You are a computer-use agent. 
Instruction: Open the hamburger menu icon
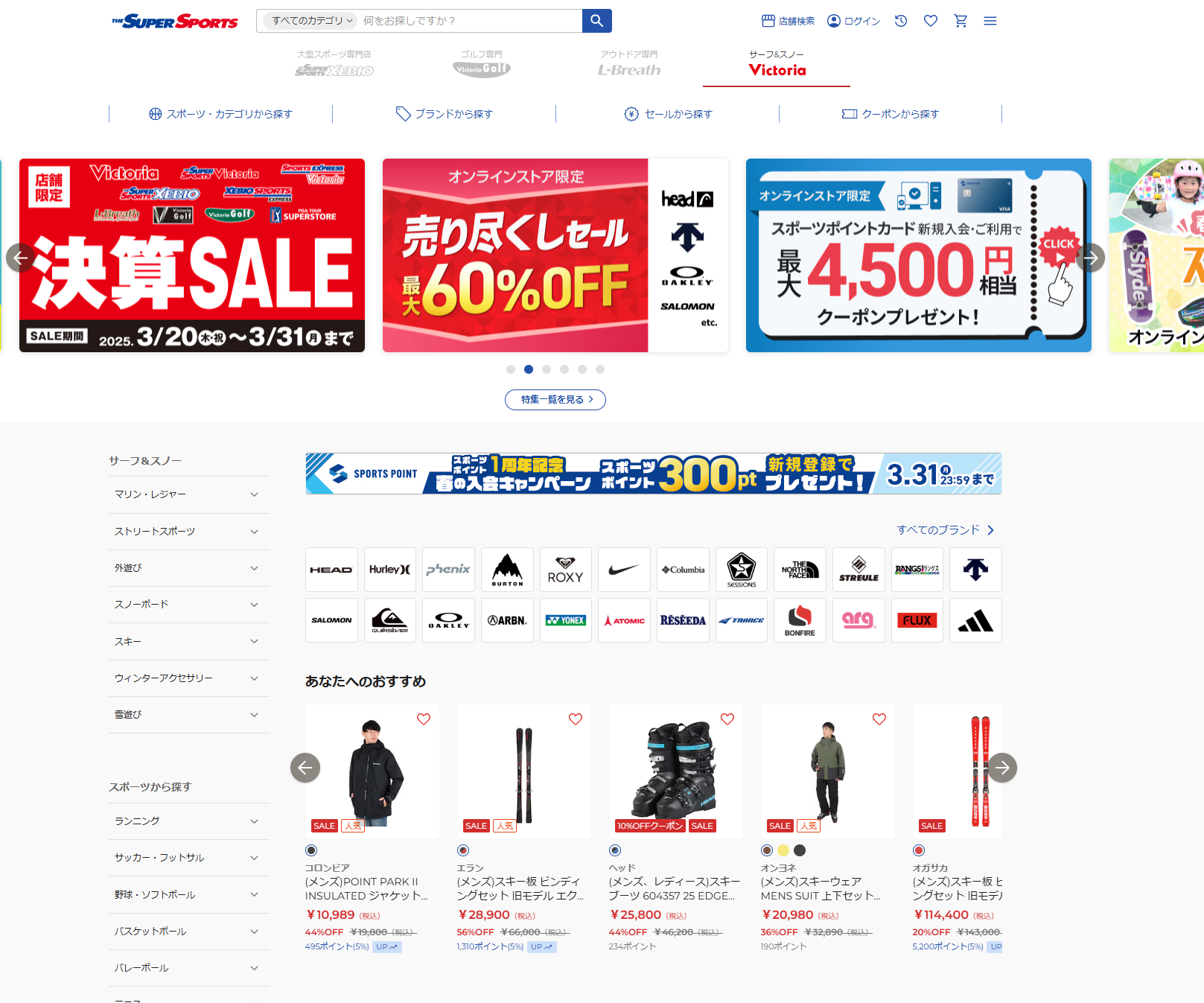990,21
